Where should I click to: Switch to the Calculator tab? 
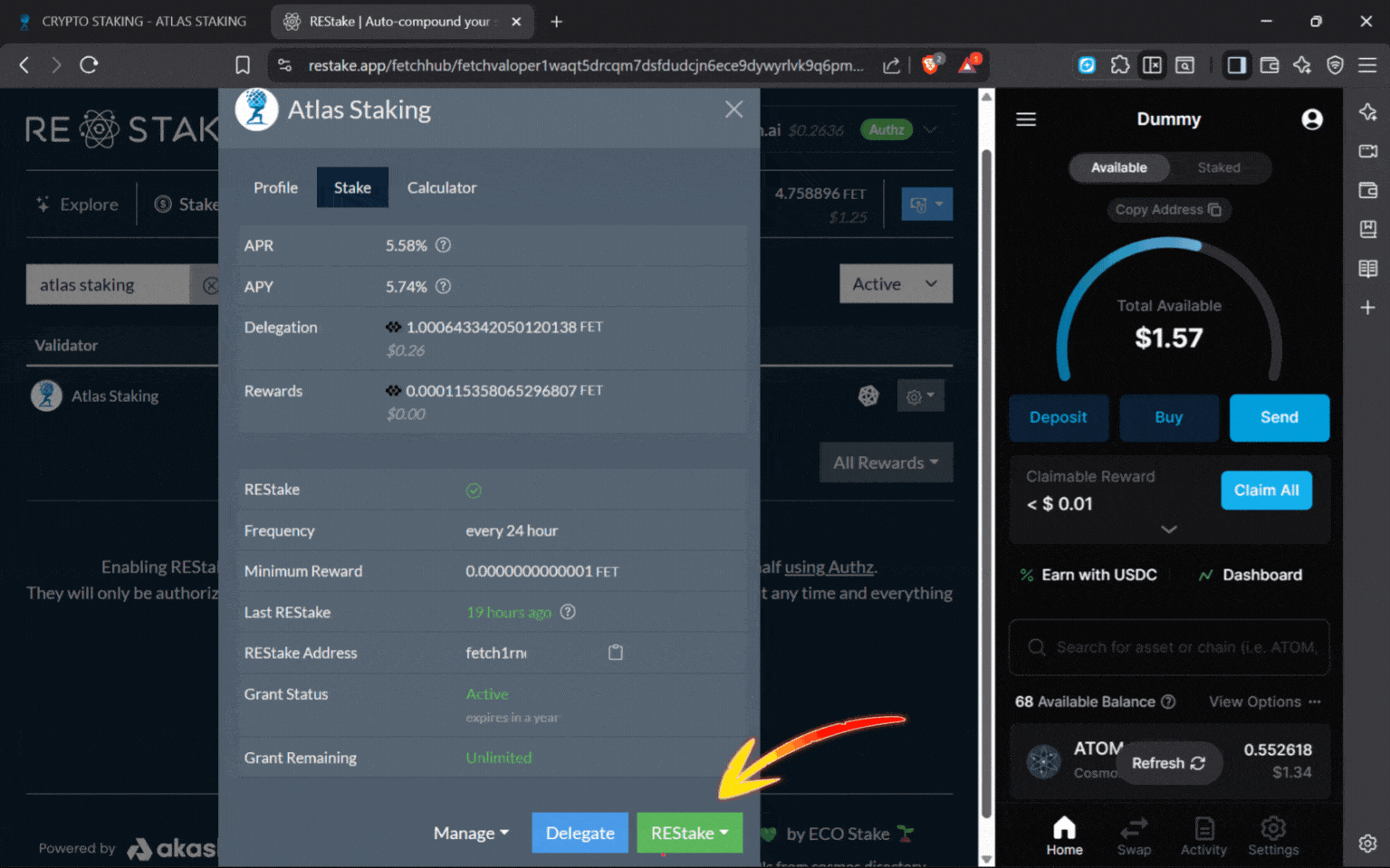click(442, 187)
